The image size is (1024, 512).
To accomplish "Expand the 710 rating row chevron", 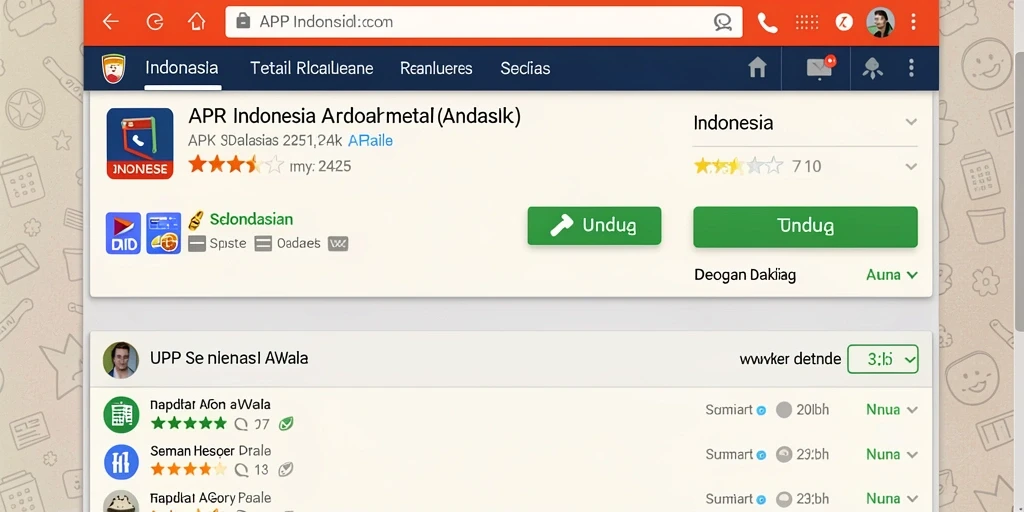I will 911,167.
